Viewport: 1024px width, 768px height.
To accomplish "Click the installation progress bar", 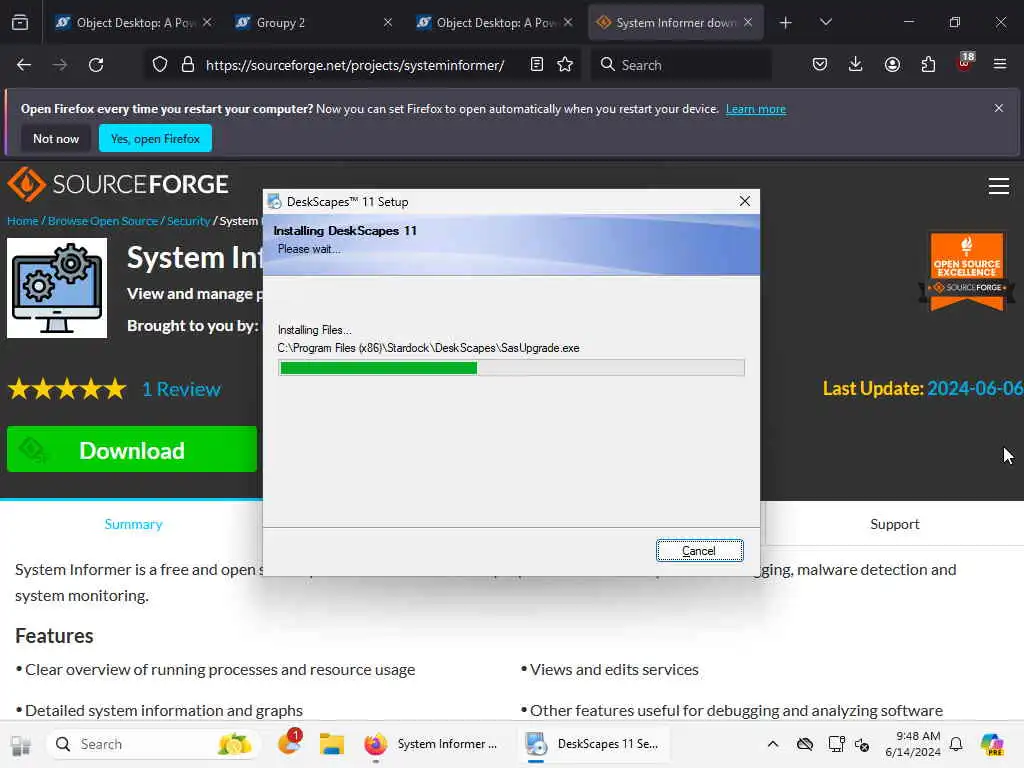I will click(511, 368).
